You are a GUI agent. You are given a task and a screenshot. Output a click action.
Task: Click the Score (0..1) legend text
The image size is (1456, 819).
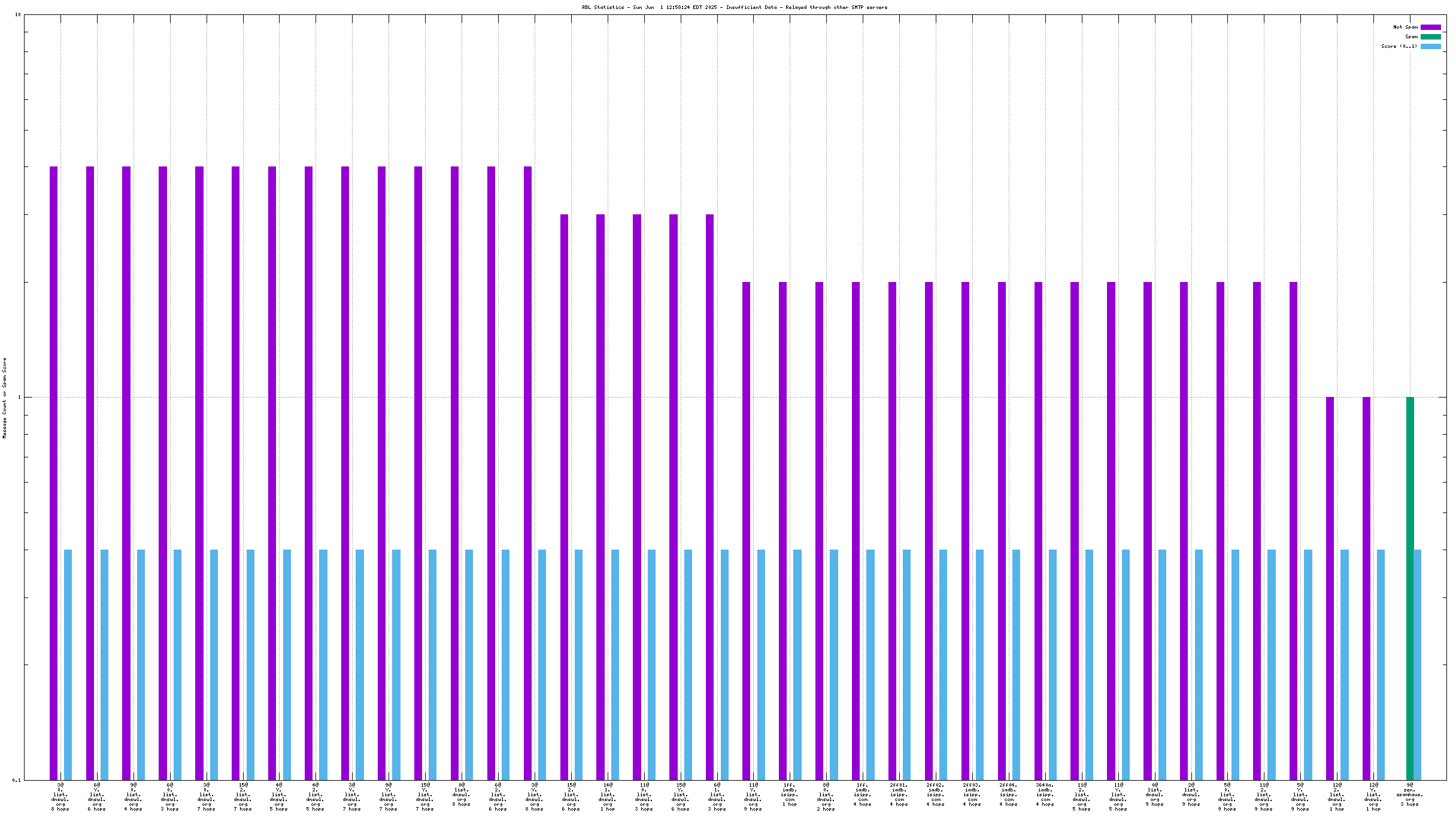coord(1399,46)
